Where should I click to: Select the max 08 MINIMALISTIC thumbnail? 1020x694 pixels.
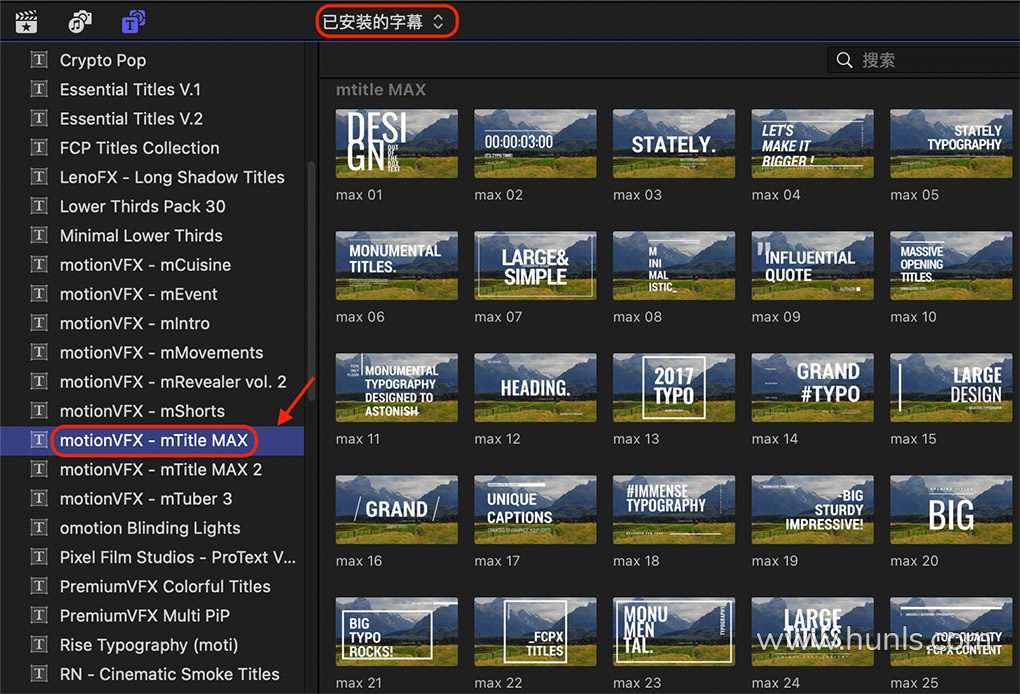(674, 265)
